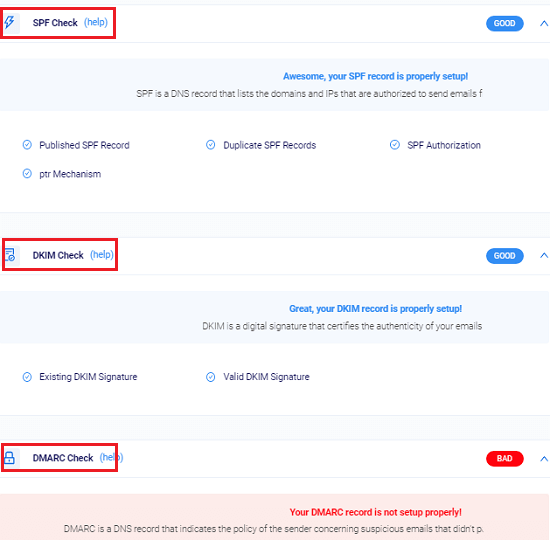Click the GOOD badge for DKIM Check
550x540 pixels.
(x=505, y=256)
